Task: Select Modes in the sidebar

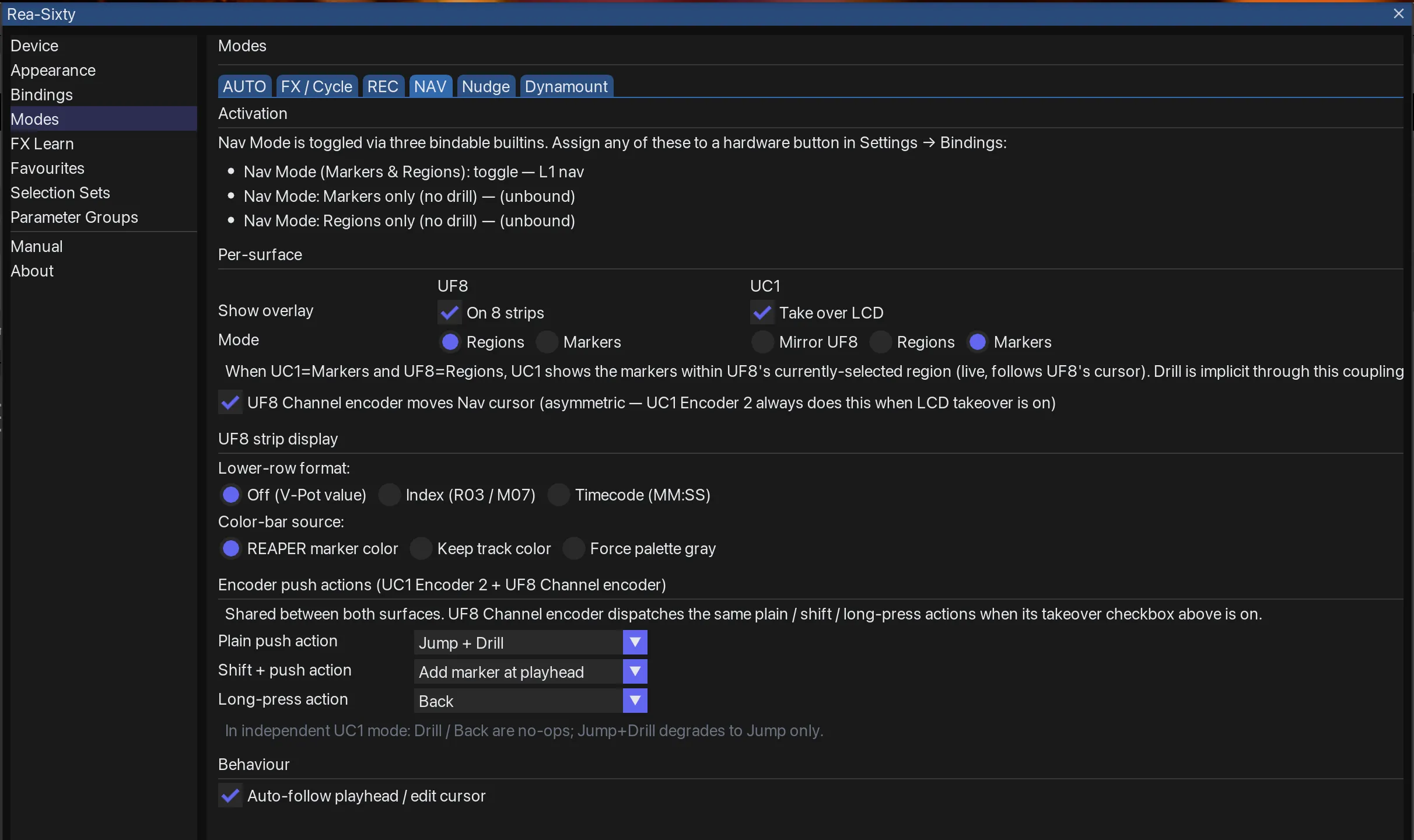Action: click(x=103, y=118)
